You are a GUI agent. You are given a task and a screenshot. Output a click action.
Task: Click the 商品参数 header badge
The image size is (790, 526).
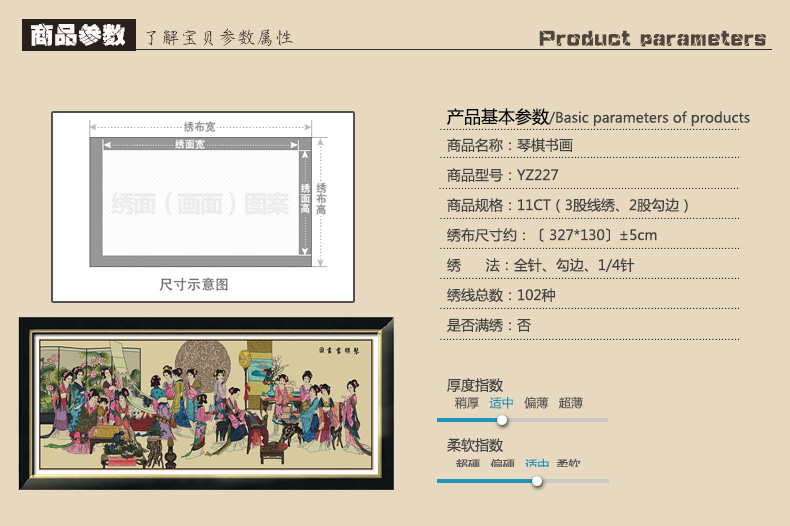79,35
